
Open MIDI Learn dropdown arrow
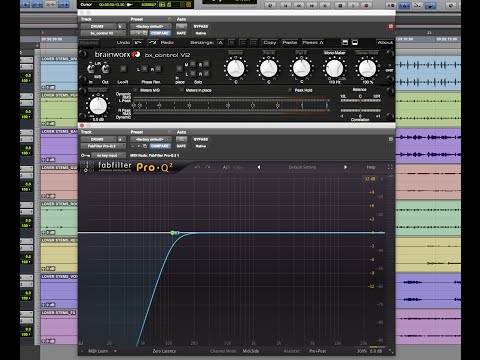point(115,351)
